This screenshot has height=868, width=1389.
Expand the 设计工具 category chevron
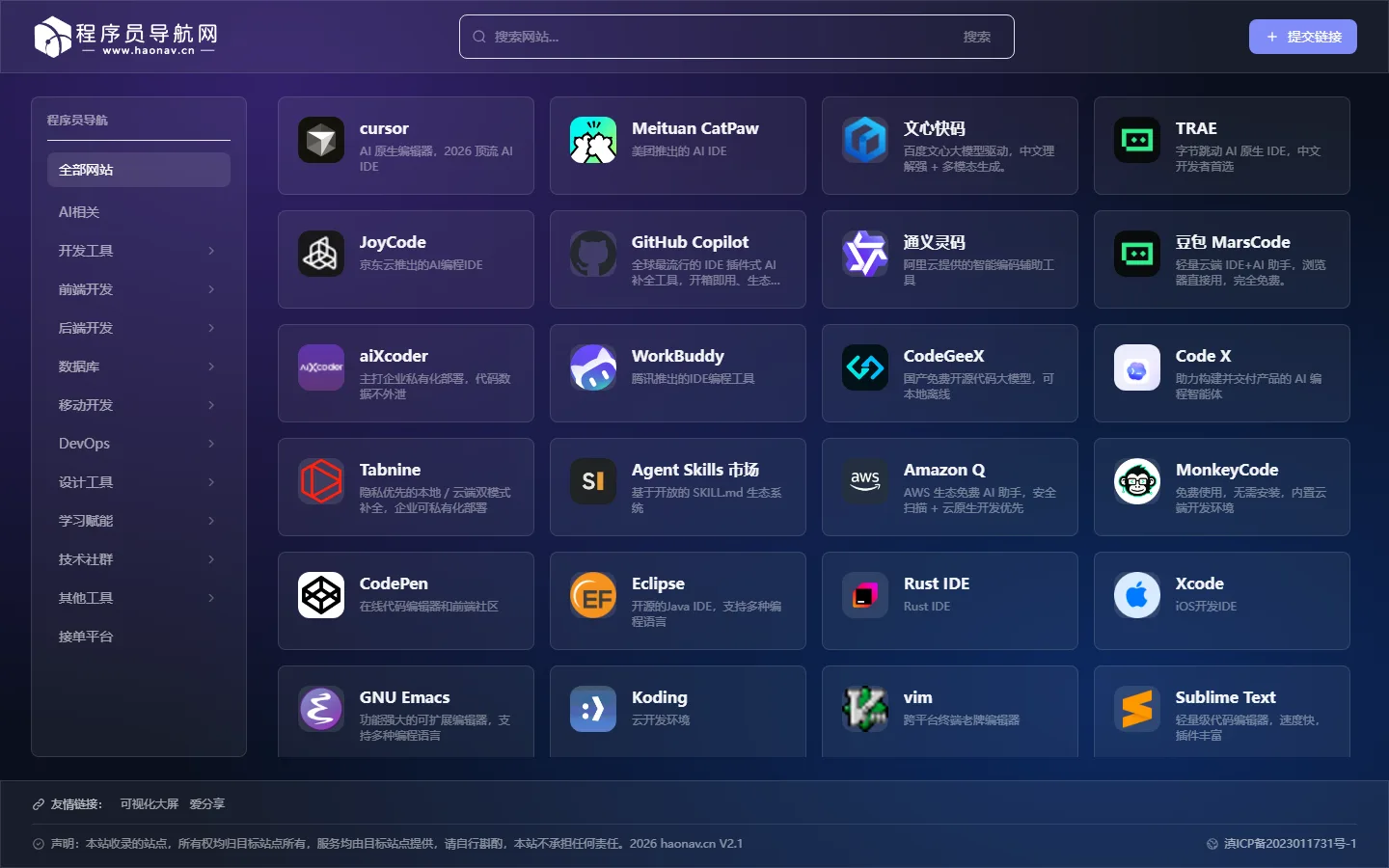pos(211,482)
